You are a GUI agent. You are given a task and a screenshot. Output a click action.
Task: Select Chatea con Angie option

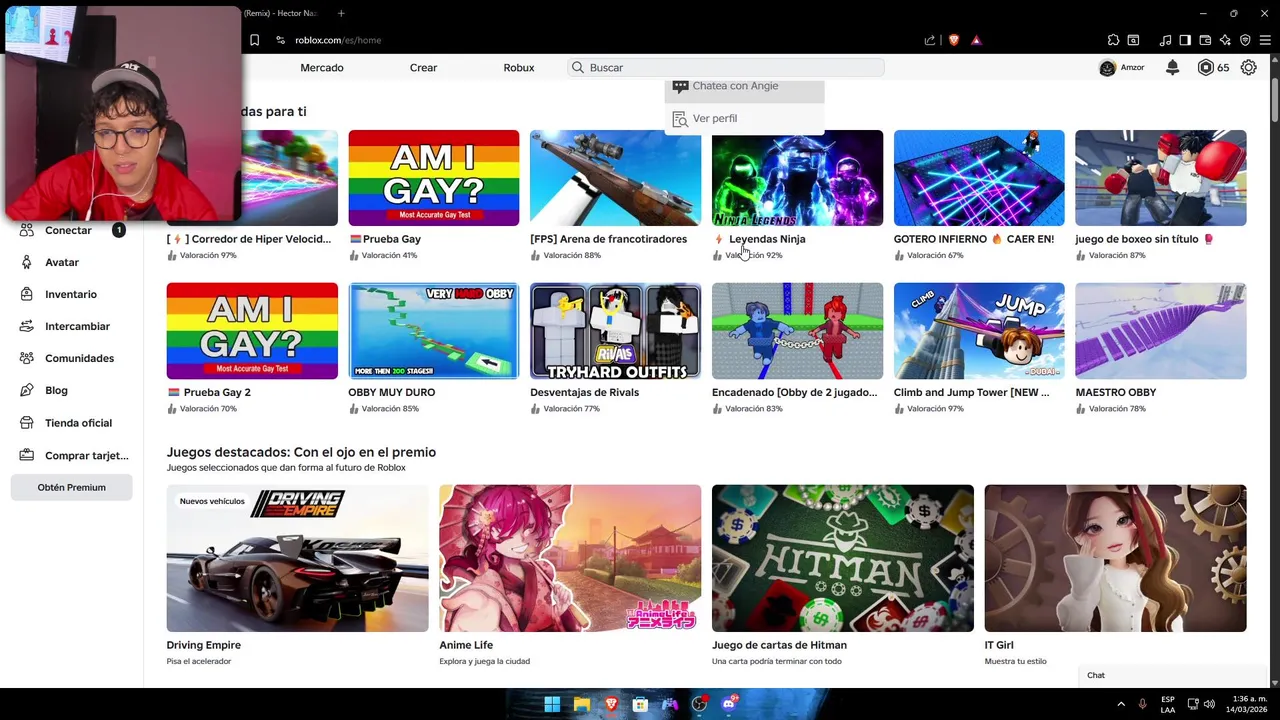[745, 88]
